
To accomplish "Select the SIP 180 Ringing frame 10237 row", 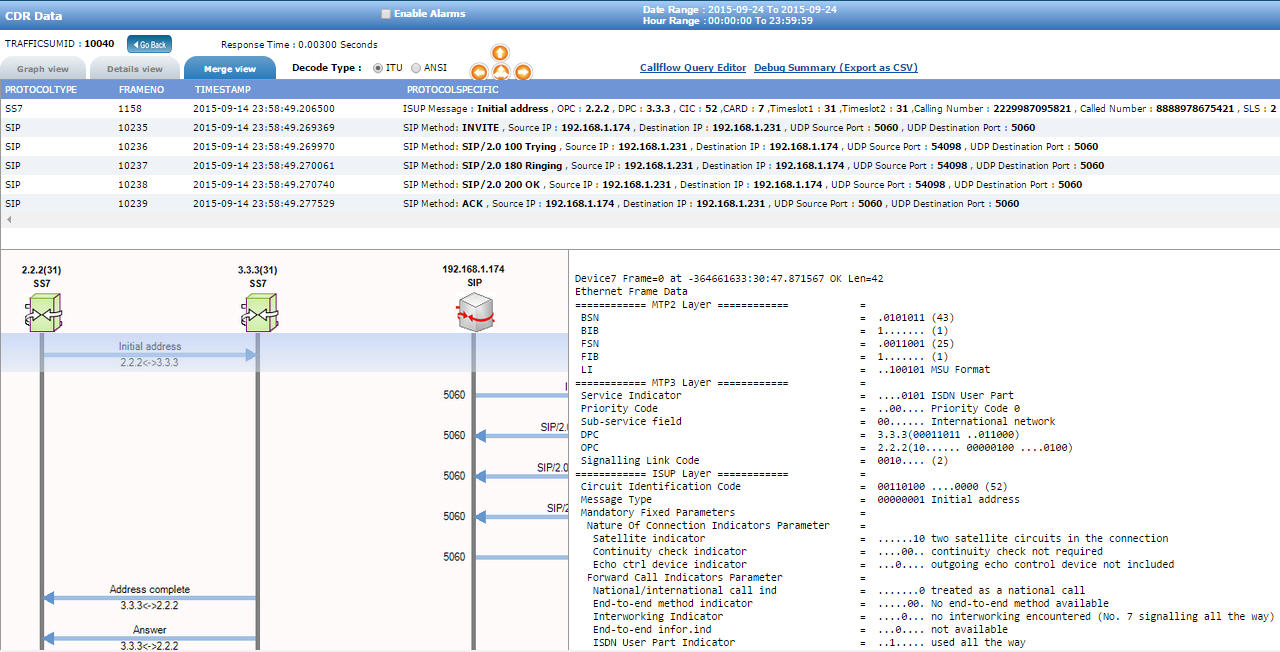I will pos(640,165).
